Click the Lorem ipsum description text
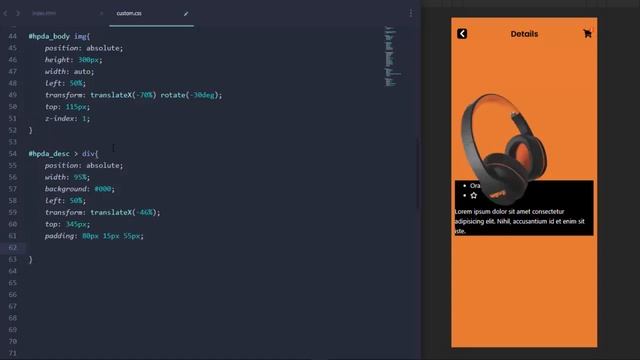Viewport: 640px width, 360px height. [520, 221]
